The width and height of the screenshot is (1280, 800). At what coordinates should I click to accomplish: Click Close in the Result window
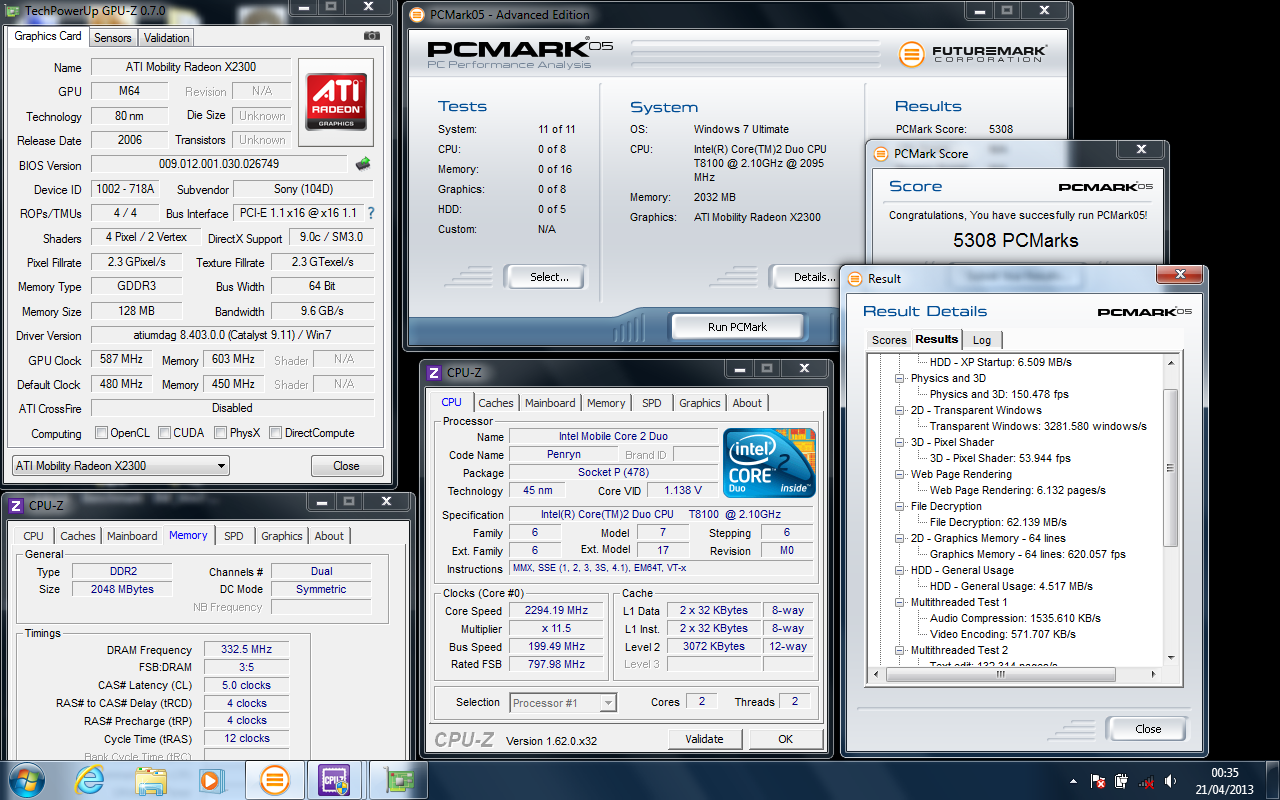1148,729
